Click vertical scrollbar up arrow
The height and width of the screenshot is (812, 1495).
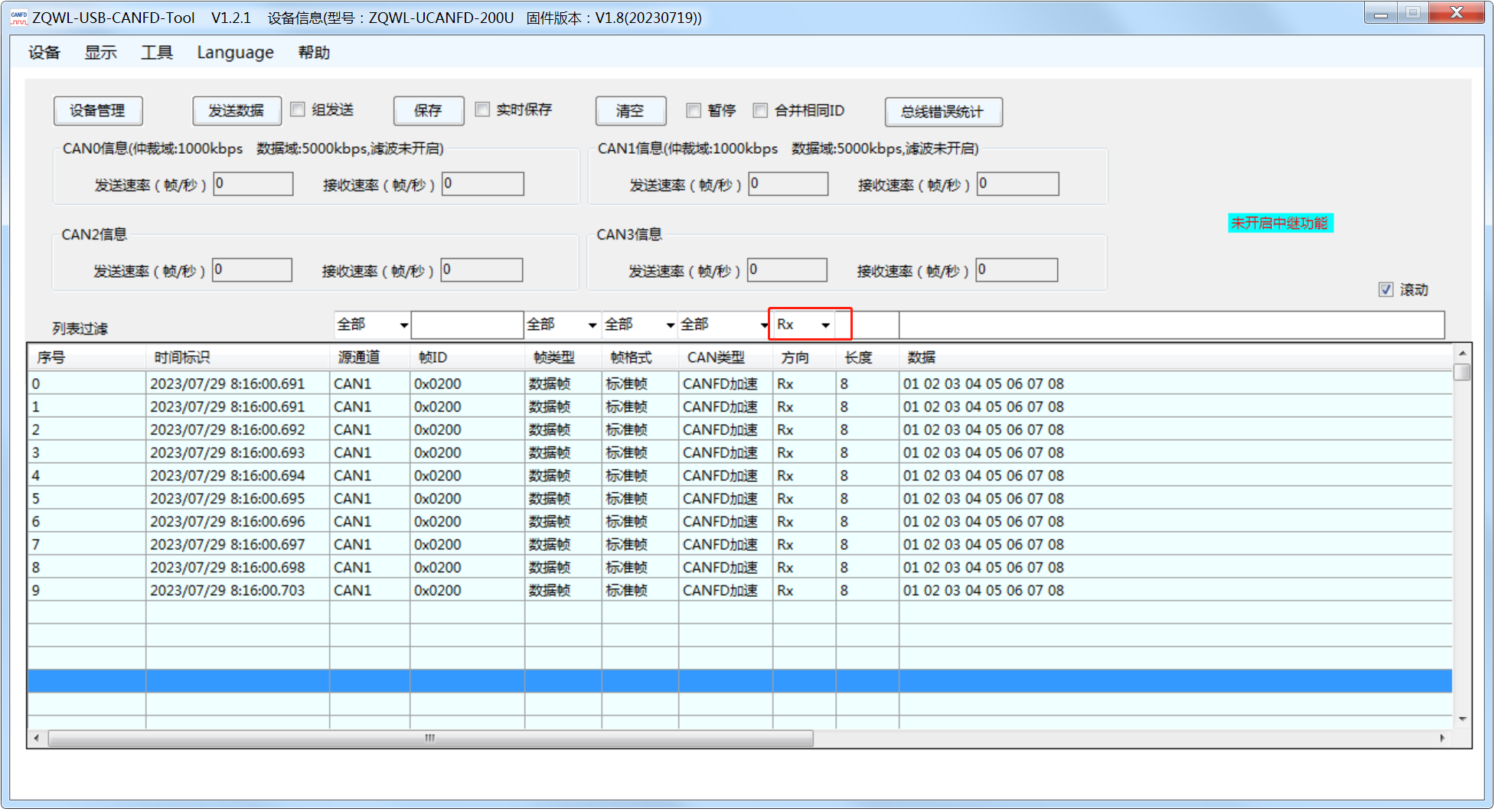[x=1462, y=353]
